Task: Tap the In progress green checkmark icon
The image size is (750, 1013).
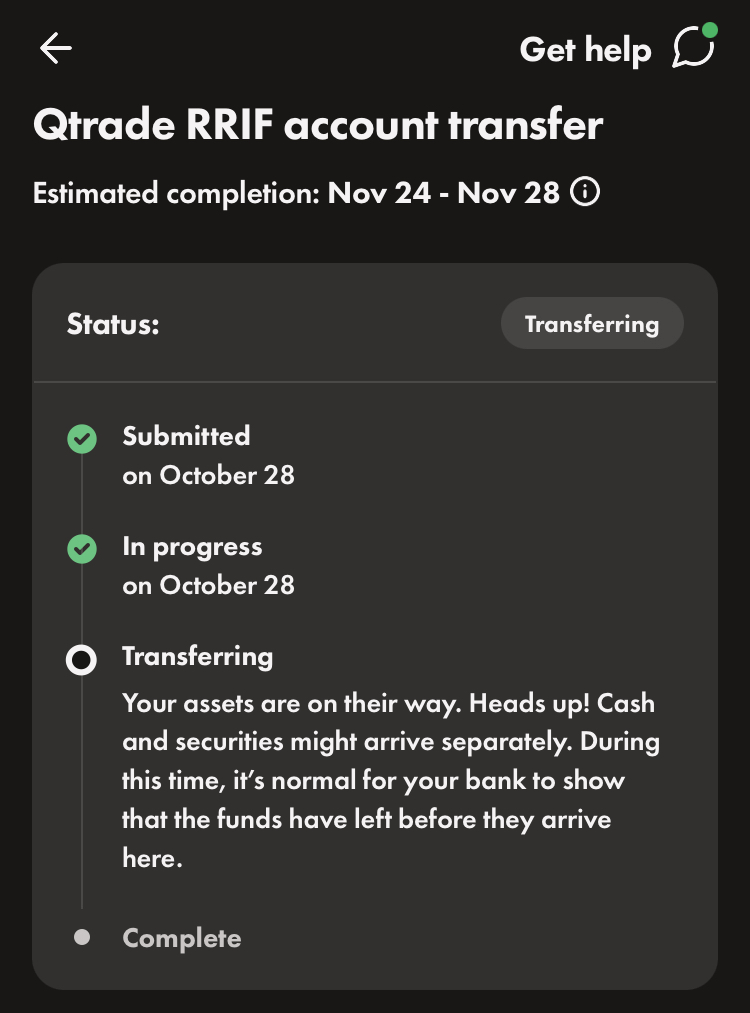Action: pyautogui.click(x=82, y=549)
